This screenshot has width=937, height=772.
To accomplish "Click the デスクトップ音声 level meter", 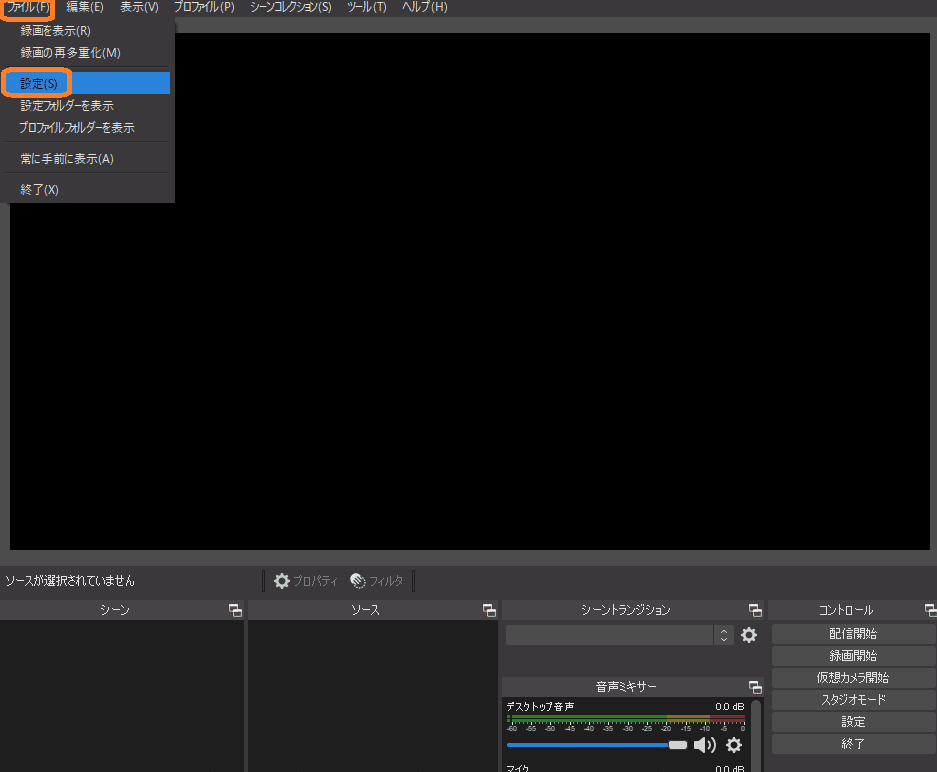I will (626, 719).
